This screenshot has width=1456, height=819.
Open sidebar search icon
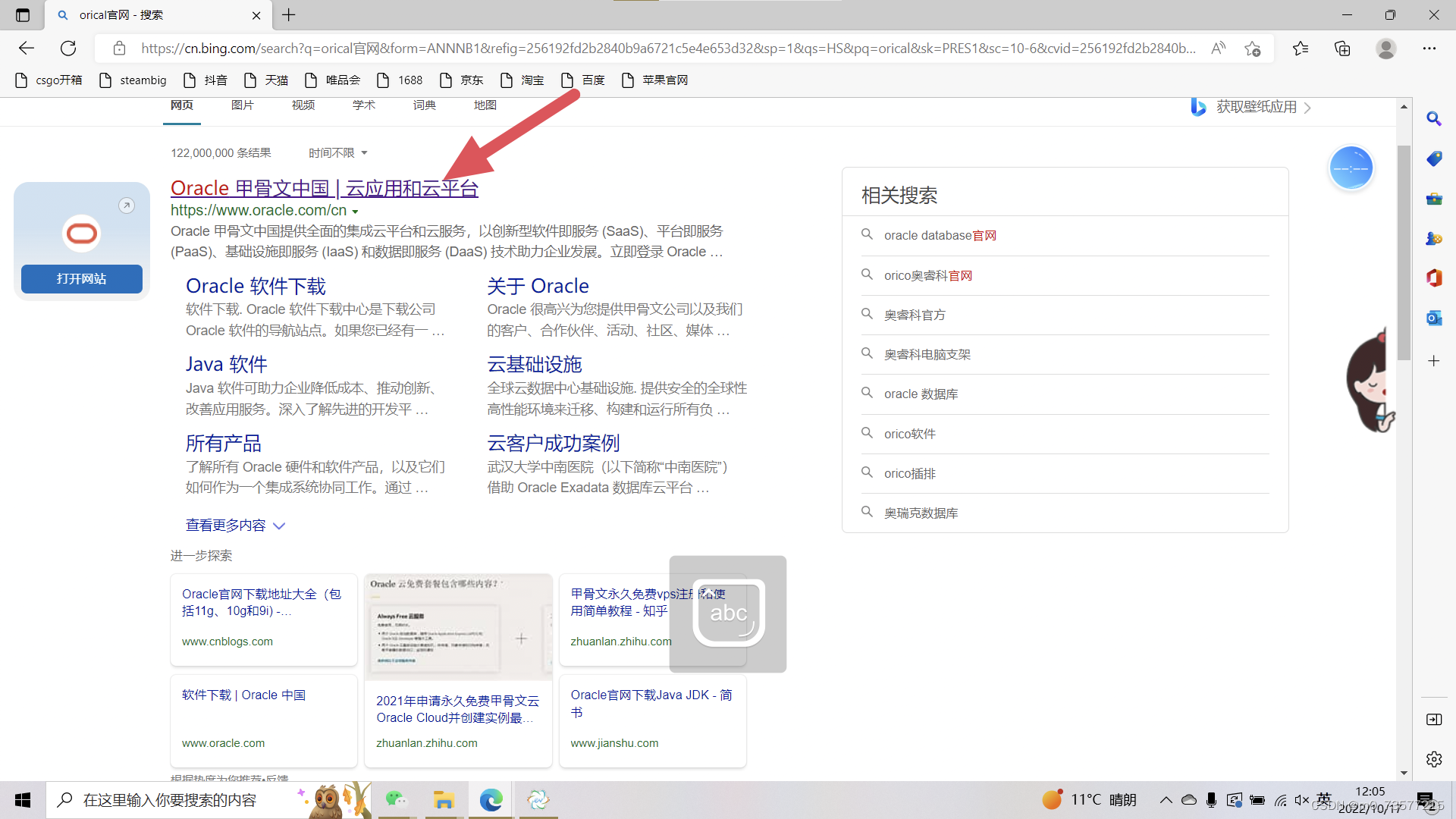pyautogui.click(x=1433, y=119)
